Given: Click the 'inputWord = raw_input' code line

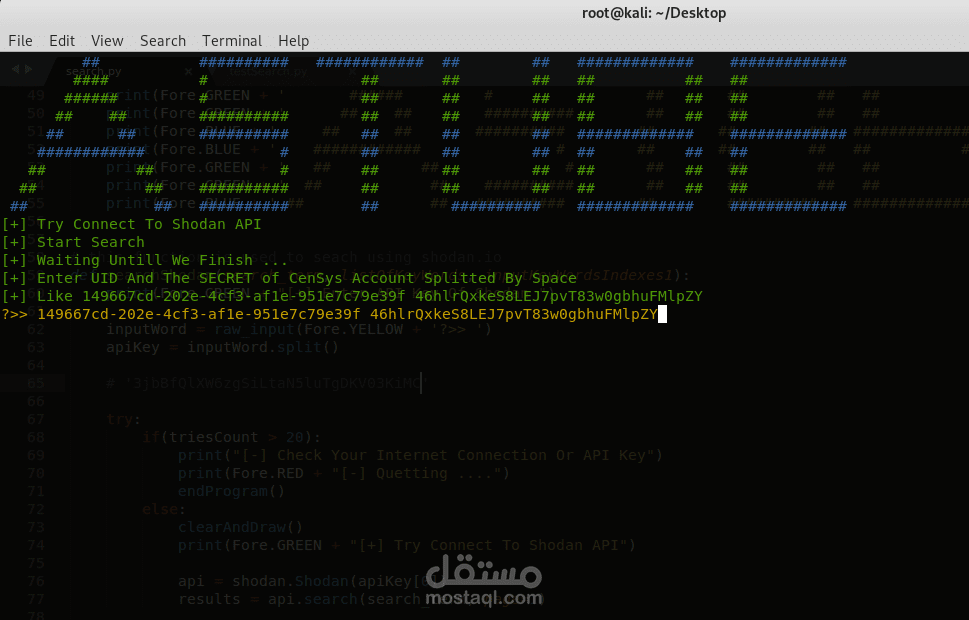Looking at the screenshot, I should (x=299, y=329).
